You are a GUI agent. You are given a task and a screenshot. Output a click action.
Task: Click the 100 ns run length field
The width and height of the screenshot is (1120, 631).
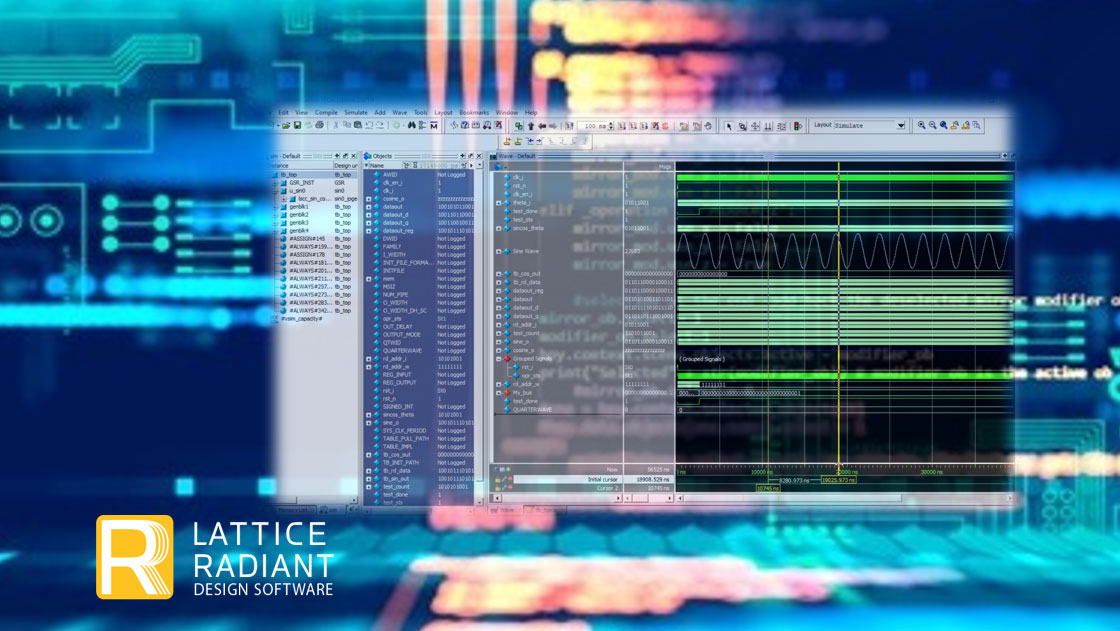click(594, 127)
